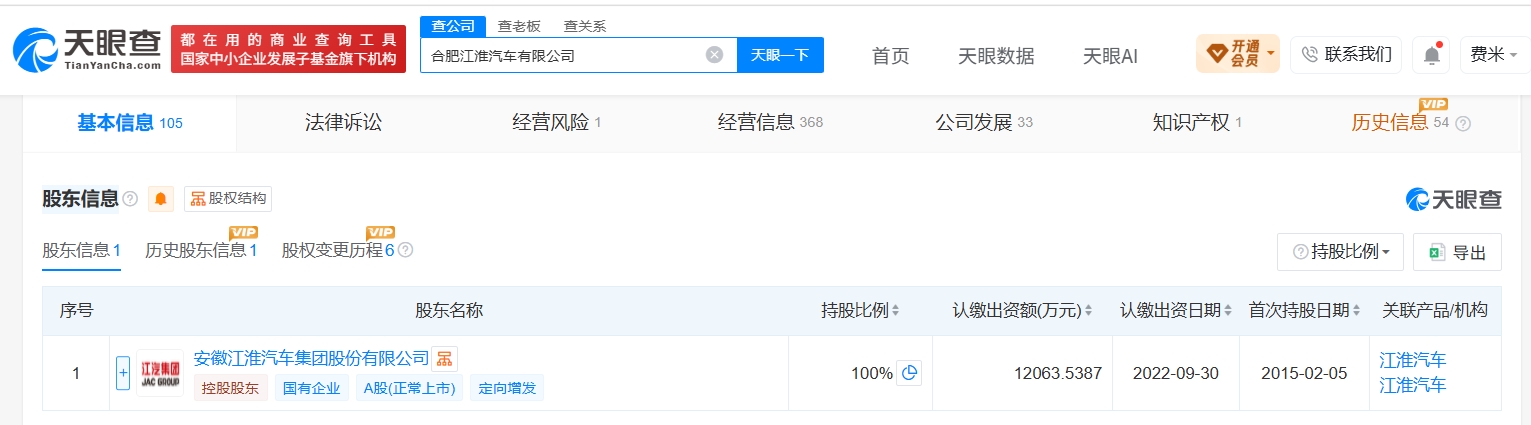Click help icon beside 历史信息 tab
This screenshot has height=425, width=1531.
point(1463,123)
